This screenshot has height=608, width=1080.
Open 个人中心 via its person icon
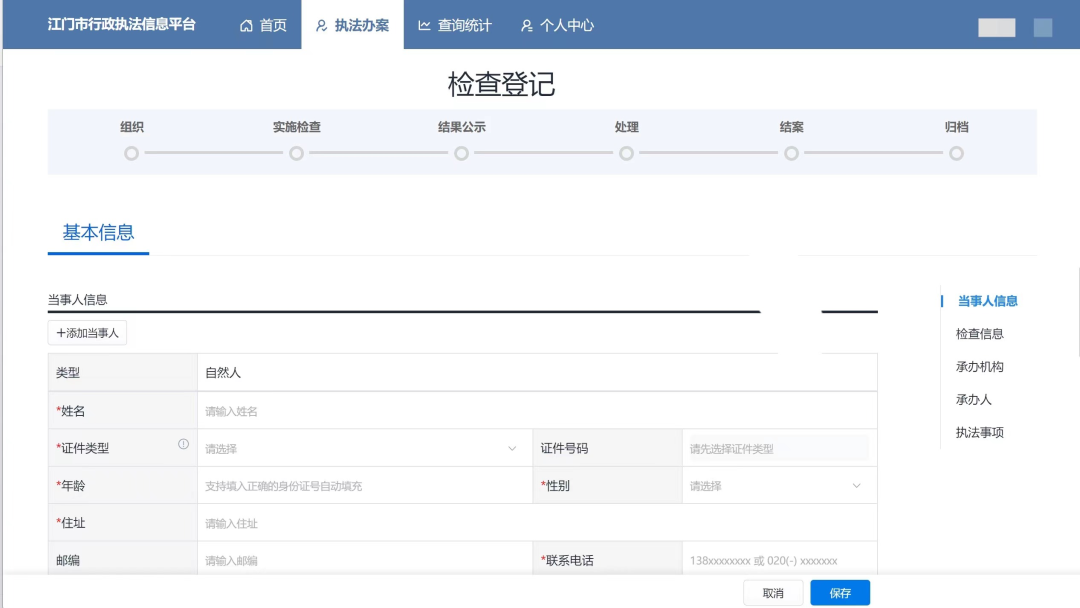pos(527,26)
